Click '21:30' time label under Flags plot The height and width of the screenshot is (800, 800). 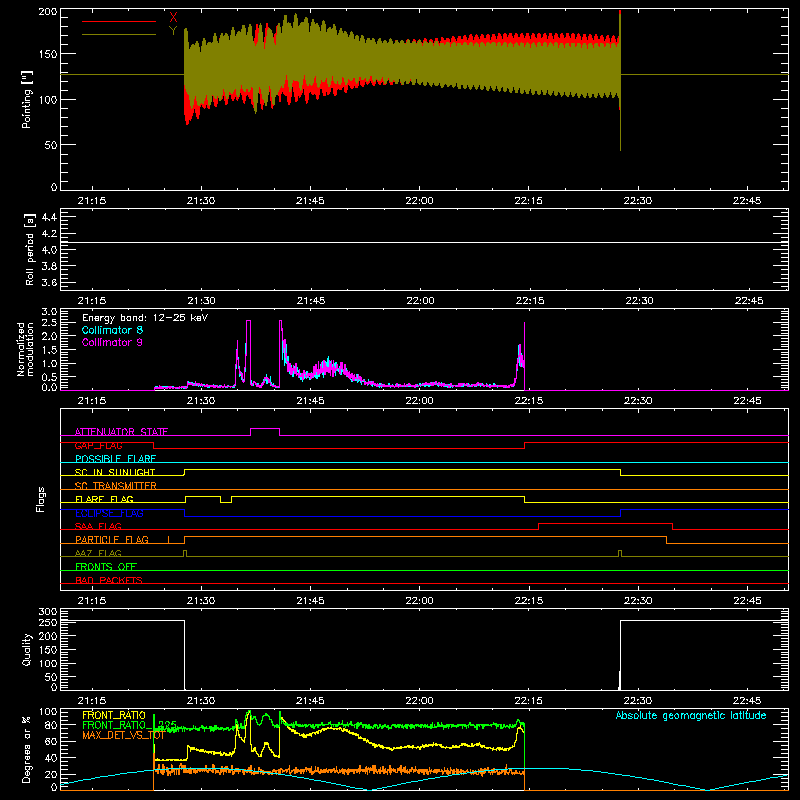[x=201, y=601]
